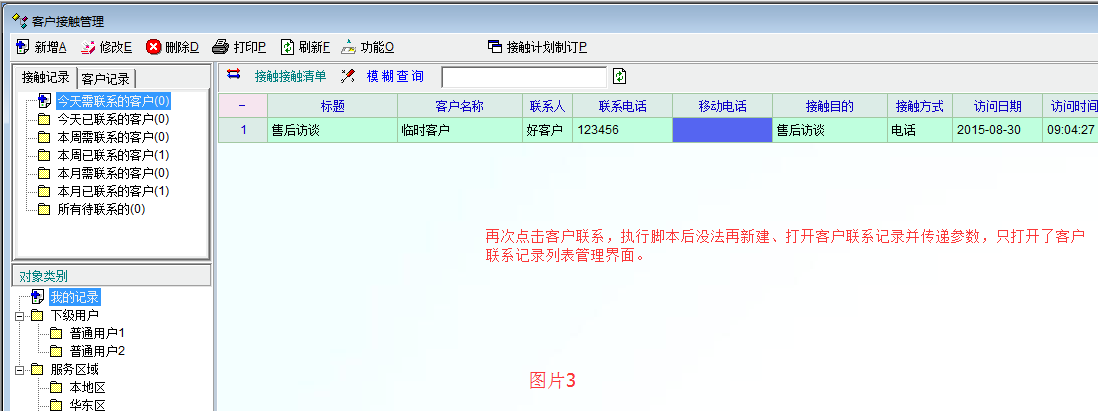Viewport: 1098px width, 411px height.
Task: Select 普通用户1 in the user tree
Action: (x=97, y=333)
